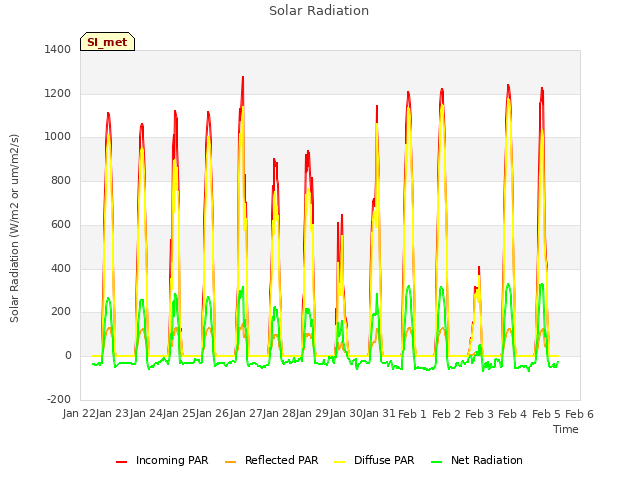Click the Jan 30 x-axis date label
Screen dimensions: 640x480
pyautogui.click(x=346, y=414)
